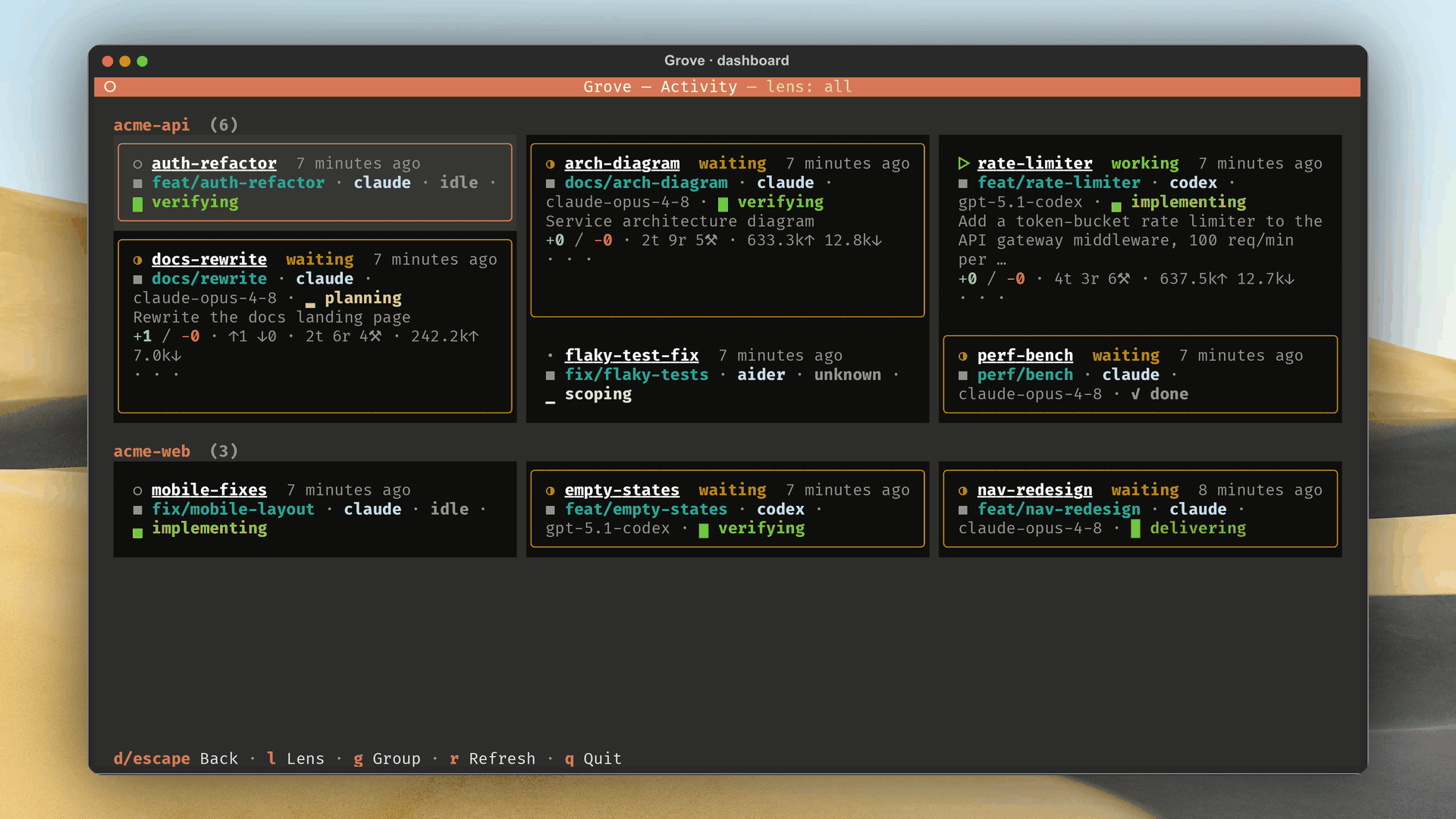The image size is (1456, 819).
Task: Click the green progress bar beside nav-redesign delivering
Action: pos(1135,529)
